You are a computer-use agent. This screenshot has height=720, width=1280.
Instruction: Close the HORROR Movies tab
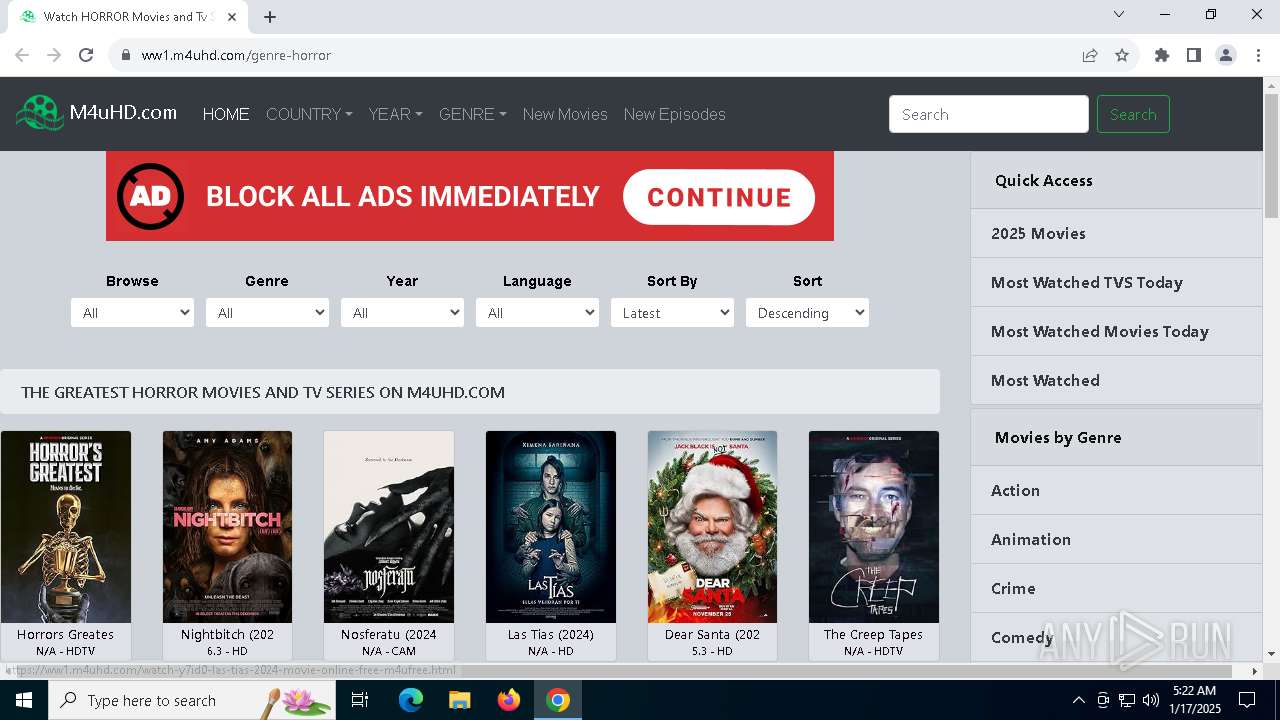232,16
